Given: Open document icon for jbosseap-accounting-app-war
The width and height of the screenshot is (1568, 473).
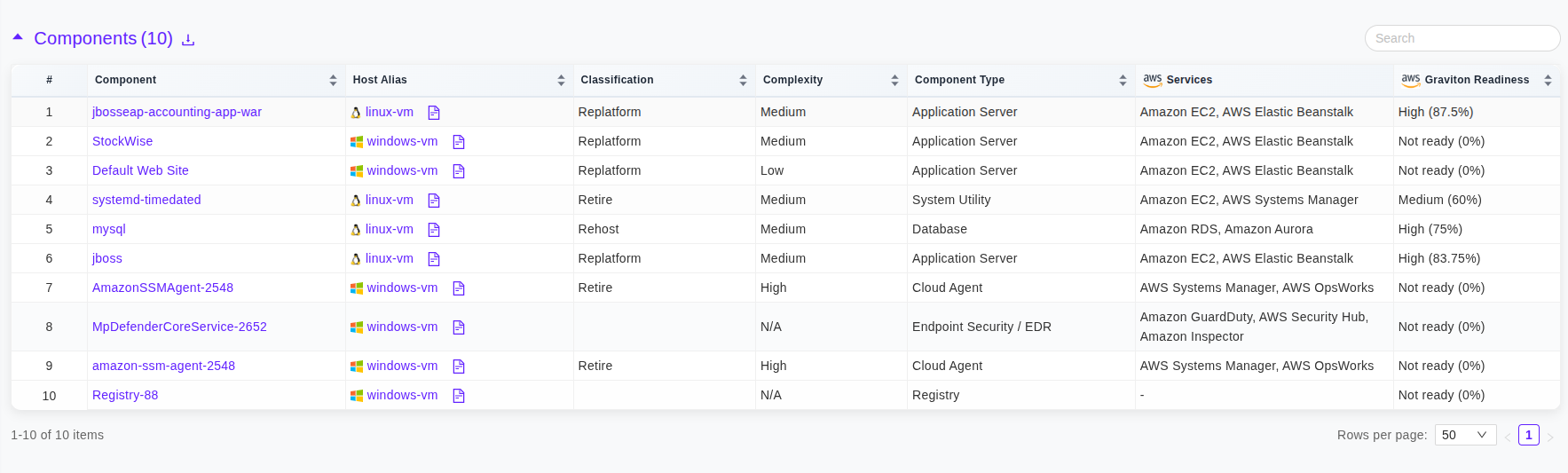Looking at the screenshot, I should tap(434, 113).
